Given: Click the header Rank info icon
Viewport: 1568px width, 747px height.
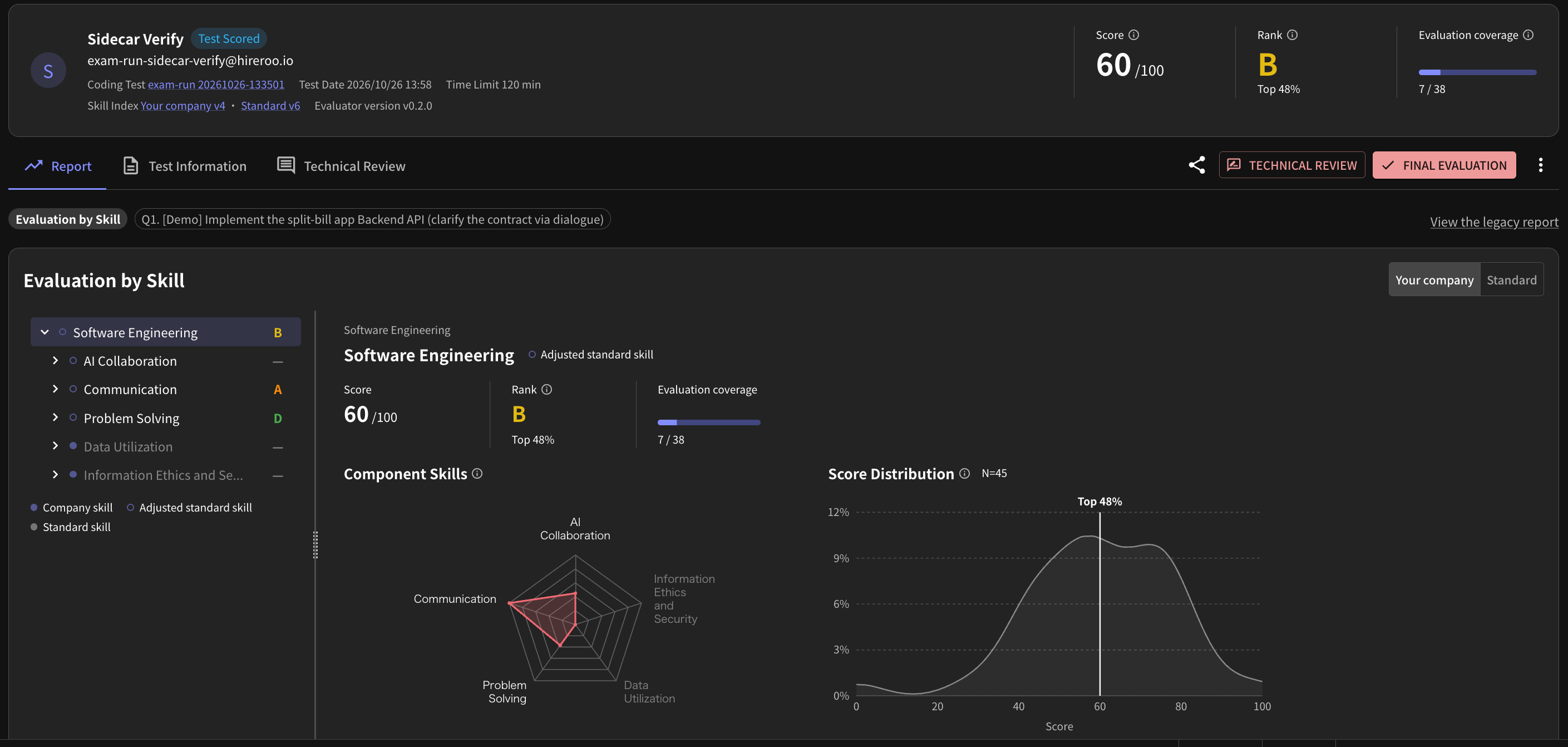Looking at the screenshot, I should pos(1292,35).
